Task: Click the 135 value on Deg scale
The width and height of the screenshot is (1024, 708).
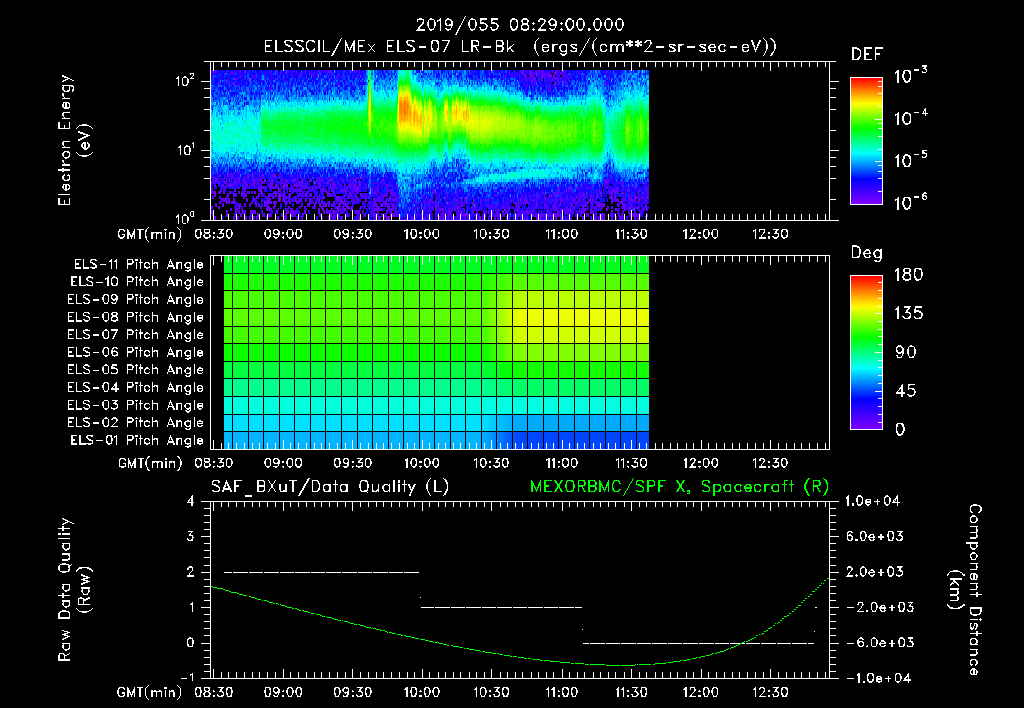Action: (908, 314)
